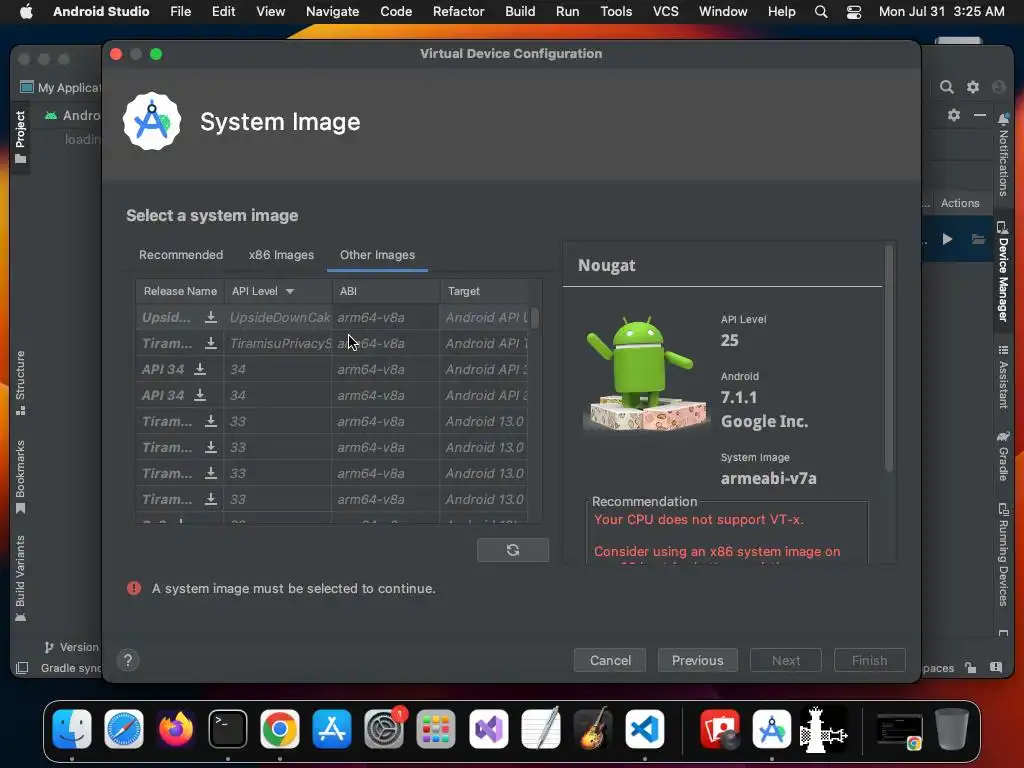Image resolution: width=1024 pixels, height=768 pixels.
Task: Open Photo Booth from the dock
Action: click(x=720, y=729)
